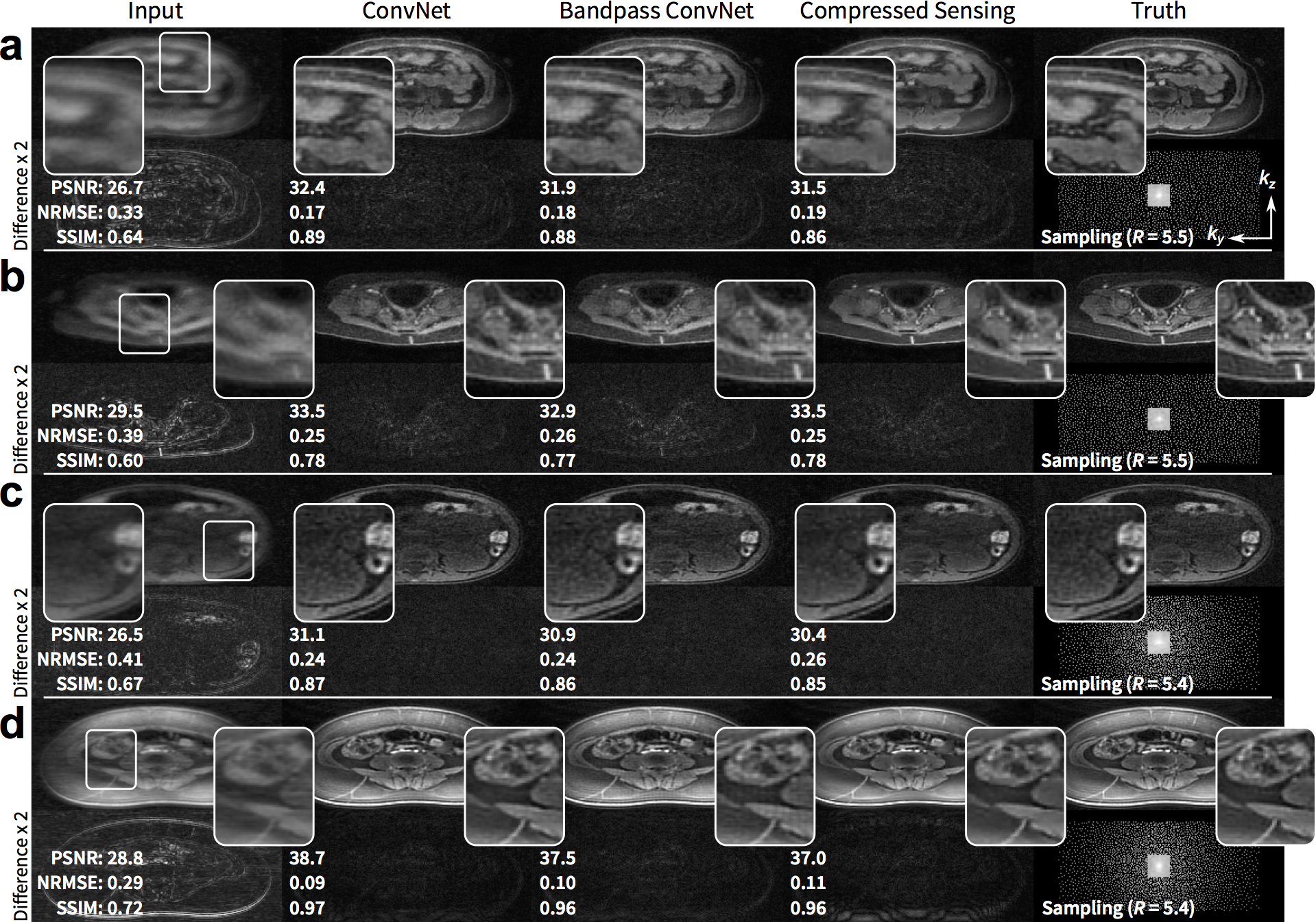Click the 38.7 PSNR value in row d
Screen dimensions: 1316x922
307,858
